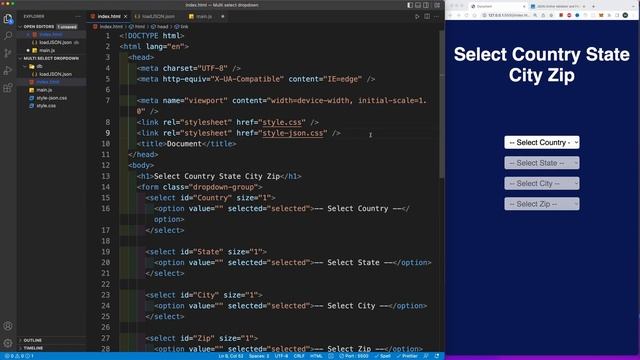640x360 pixels.
Task: Close the Document browser tab
Action: [524, 7]
